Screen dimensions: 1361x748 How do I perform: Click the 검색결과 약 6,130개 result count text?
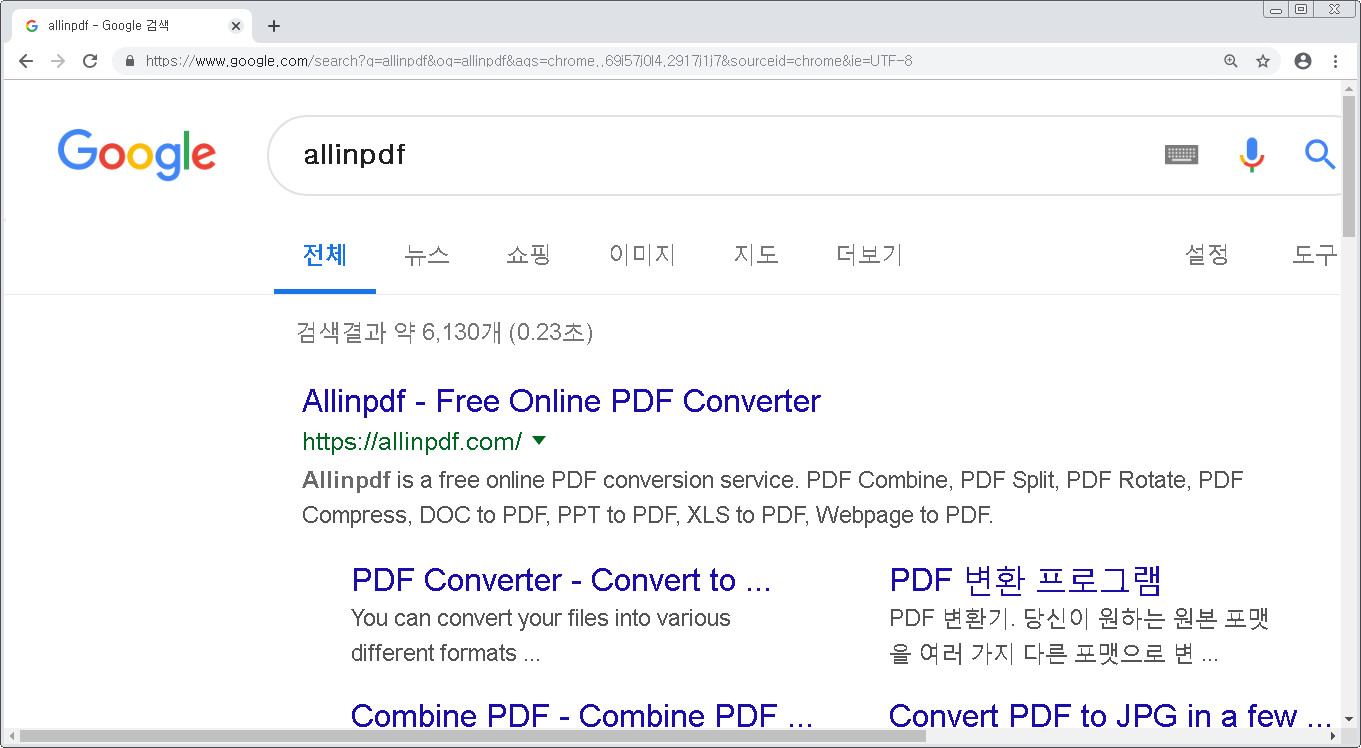[445, 332]
